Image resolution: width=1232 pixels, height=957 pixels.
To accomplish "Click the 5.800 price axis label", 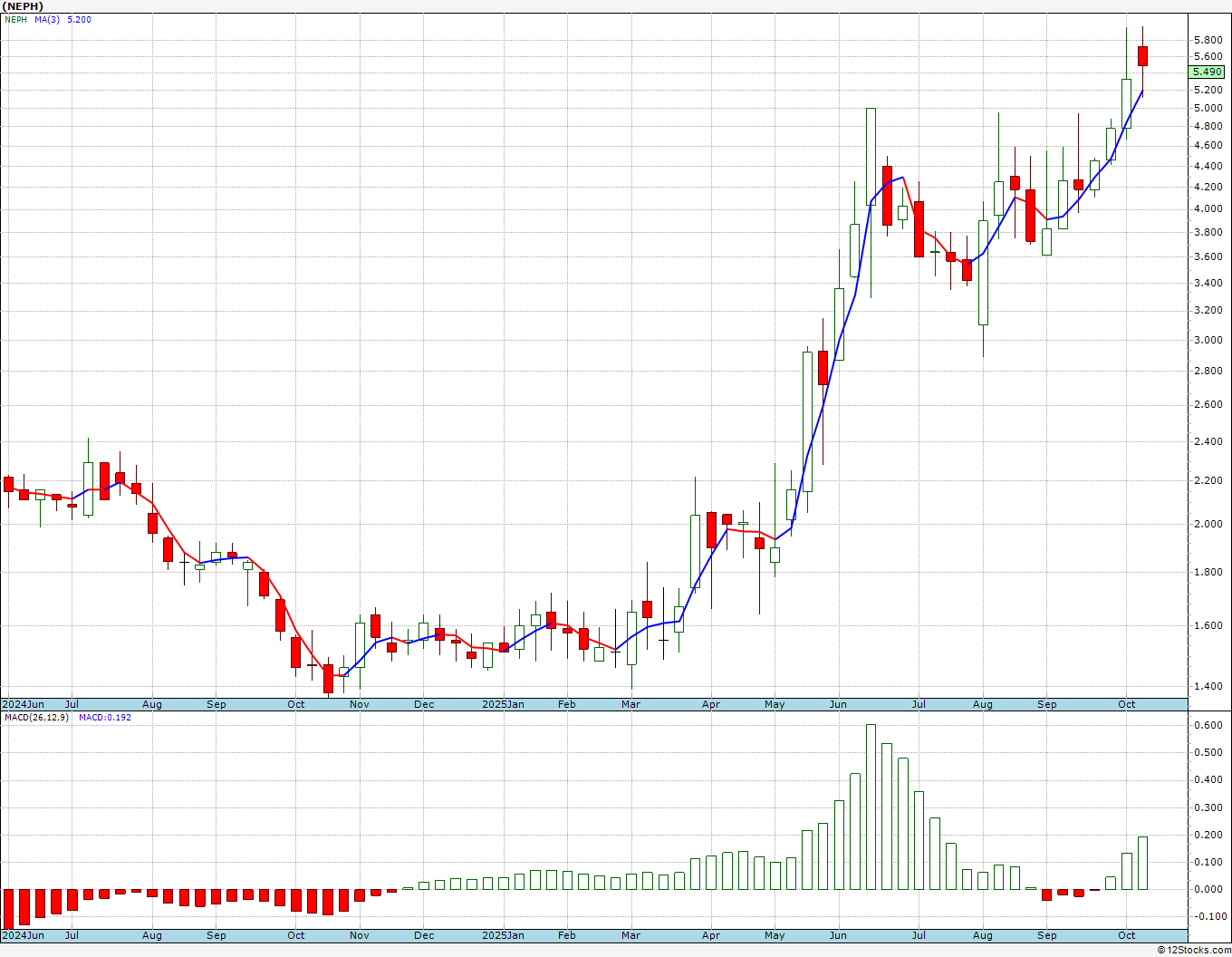I will pyautogui.click(x=1208, y=41).
